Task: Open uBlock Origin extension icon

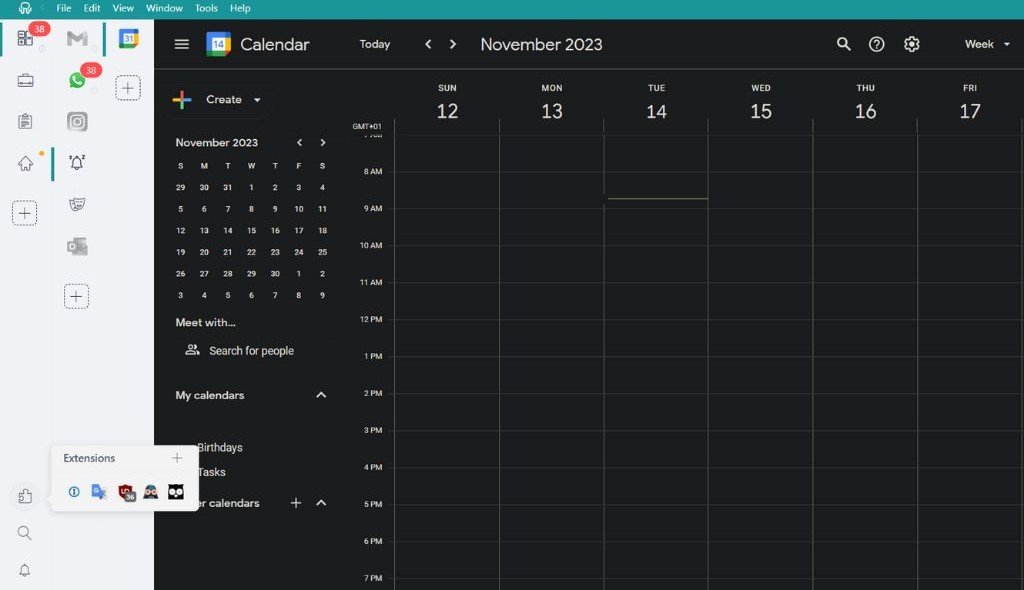Action: 126,493
